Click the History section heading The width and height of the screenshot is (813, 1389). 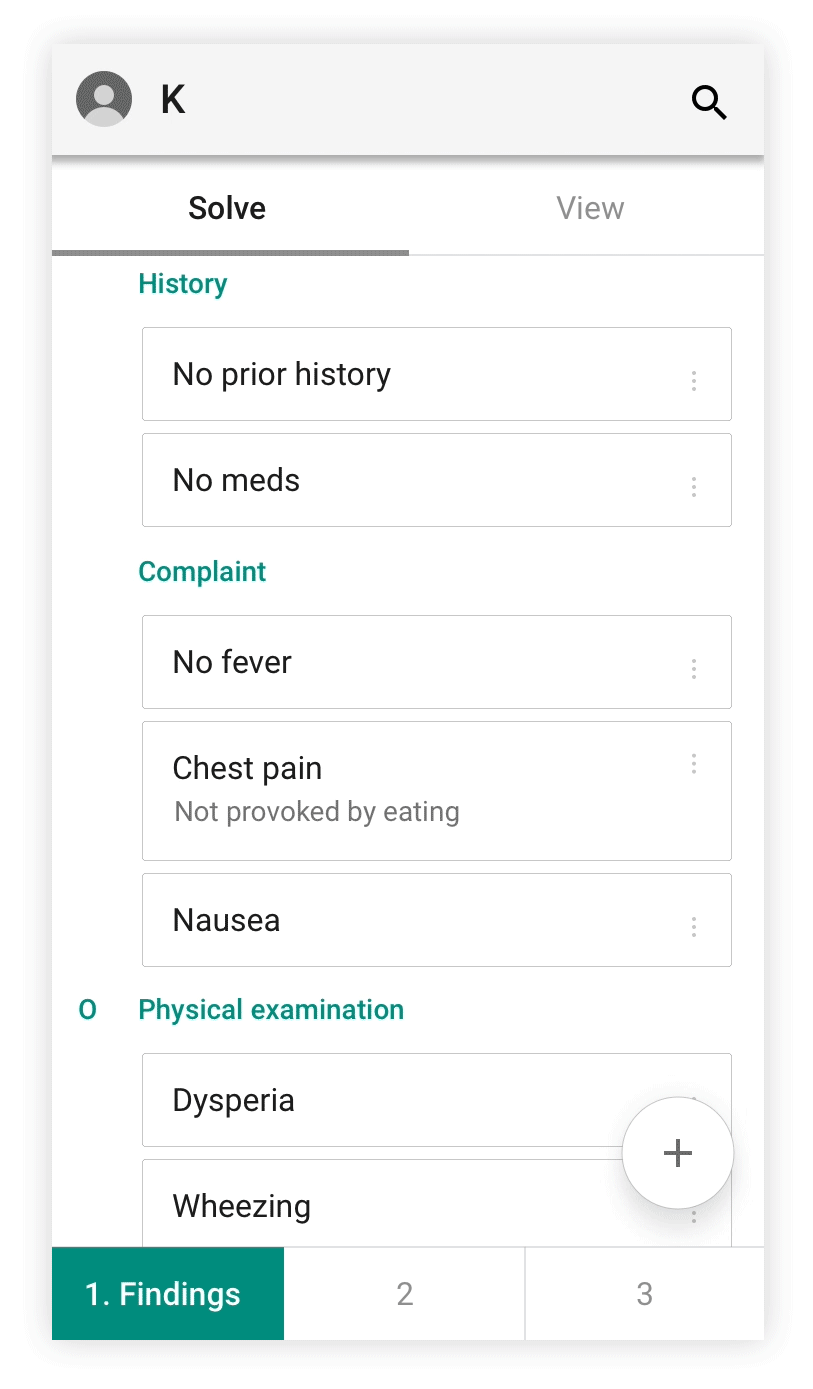[183, 284]
